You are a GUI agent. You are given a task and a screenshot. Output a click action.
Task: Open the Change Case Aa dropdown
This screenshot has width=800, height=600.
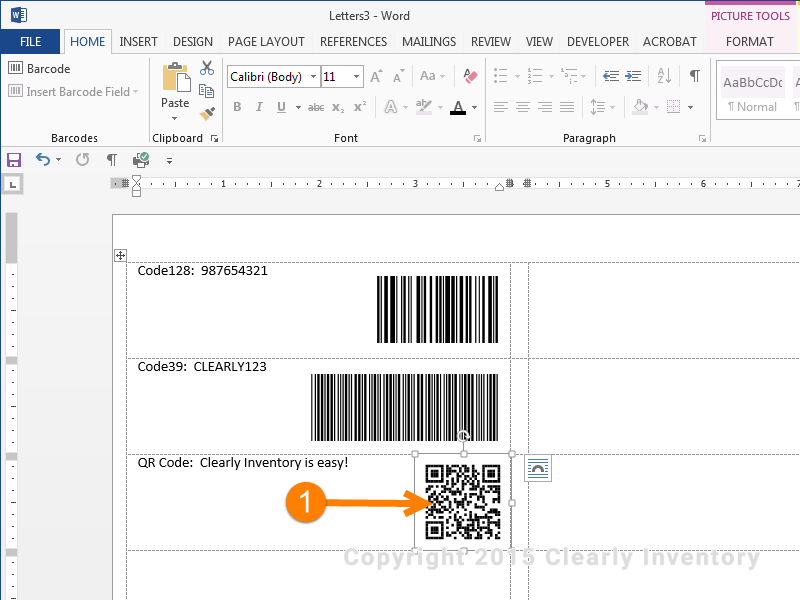[x=432, y=76]
